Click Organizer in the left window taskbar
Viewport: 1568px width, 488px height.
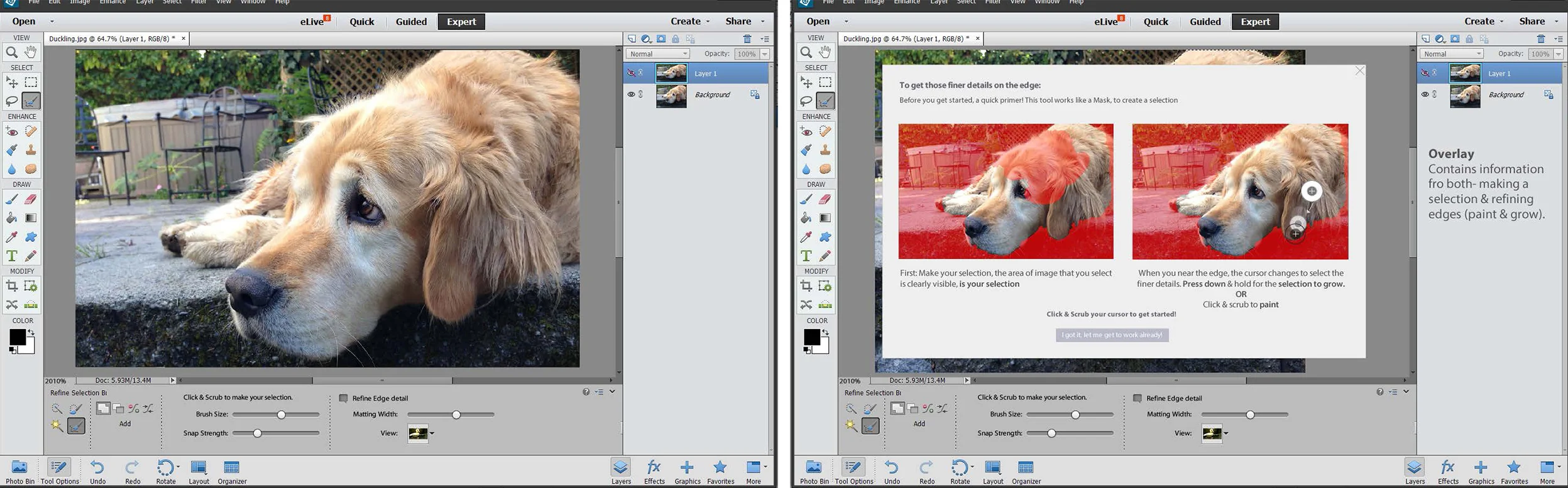(232, 472)
